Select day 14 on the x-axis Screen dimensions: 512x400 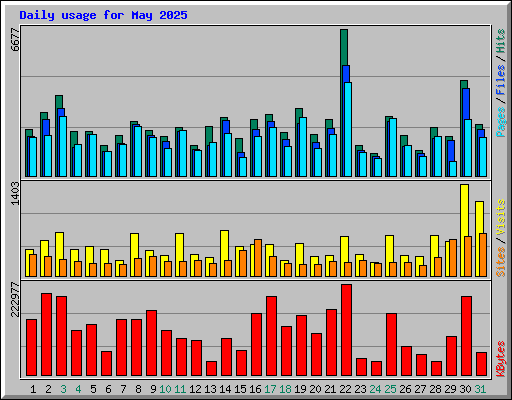click(x=225, y=389)
